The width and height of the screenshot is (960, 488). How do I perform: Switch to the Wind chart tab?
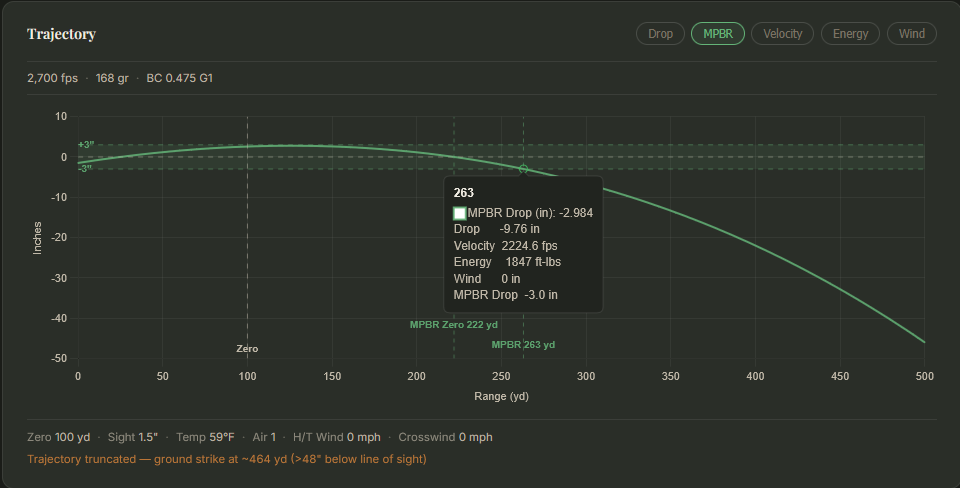click(x=912, y=34)
